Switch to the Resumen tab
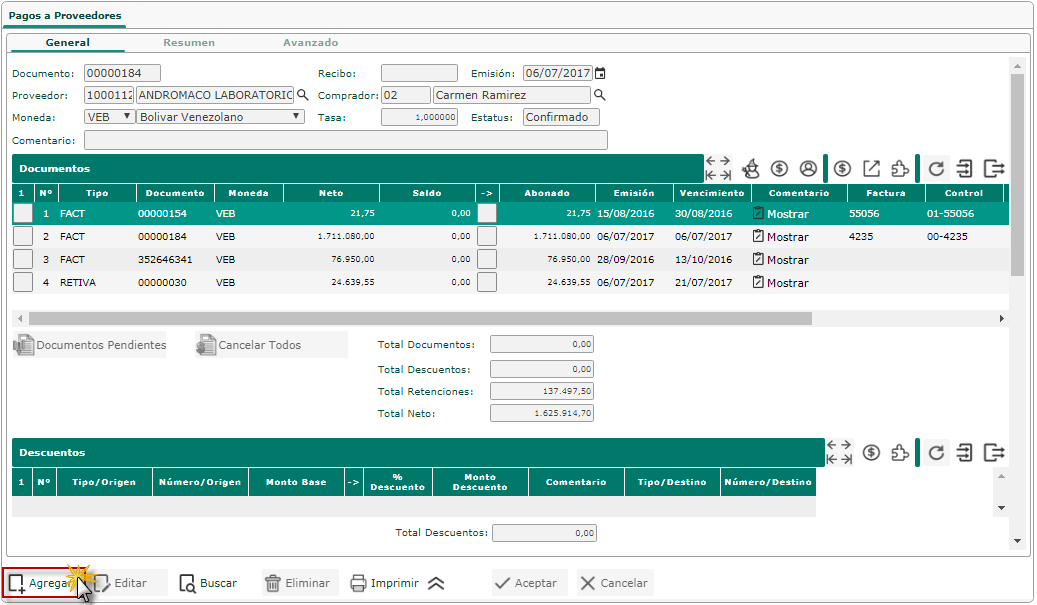The image size is (1037, 605). tap(189, 43)
